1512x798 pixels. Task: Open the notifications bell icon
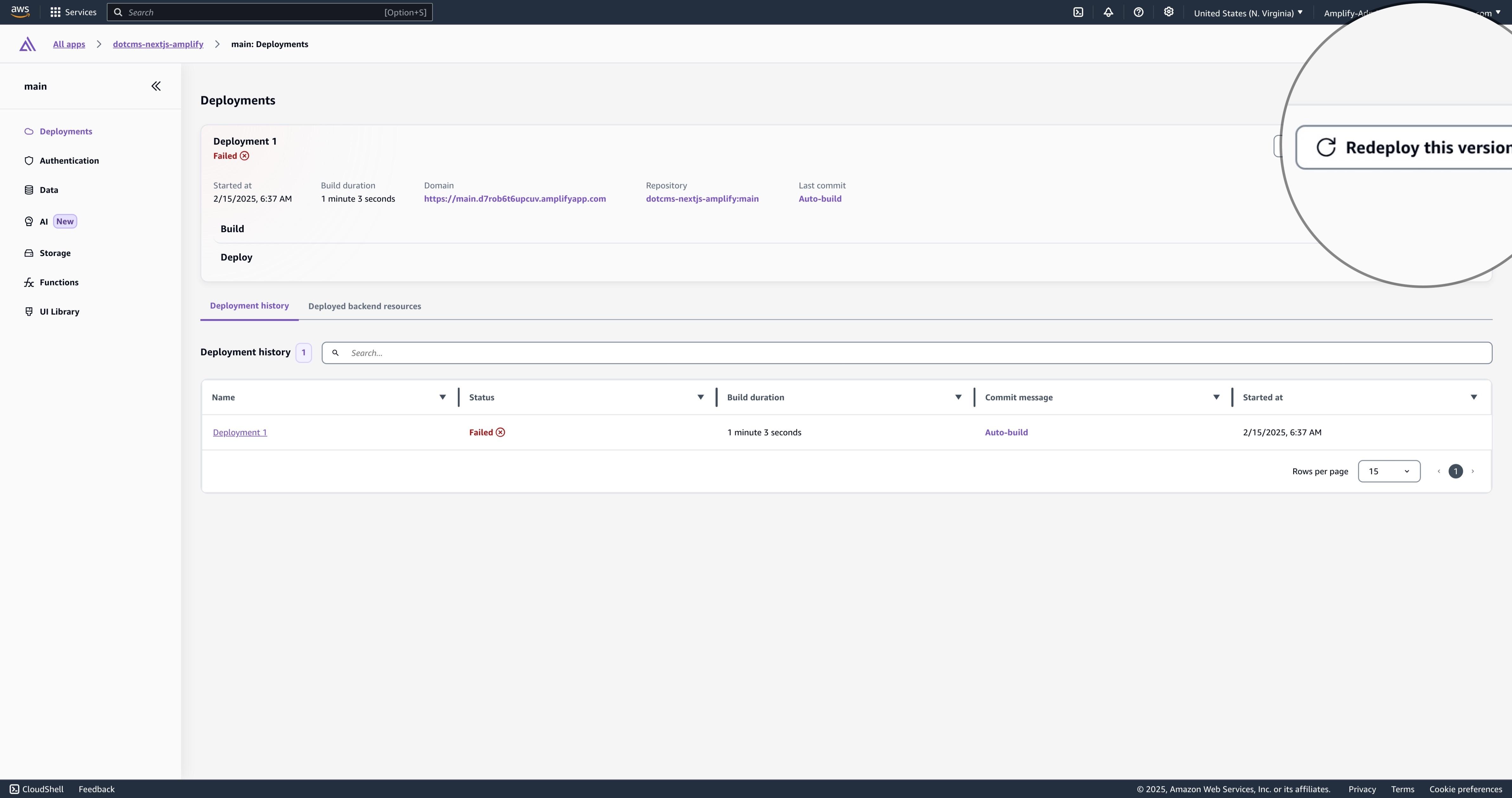click(x=1108, y=12)
